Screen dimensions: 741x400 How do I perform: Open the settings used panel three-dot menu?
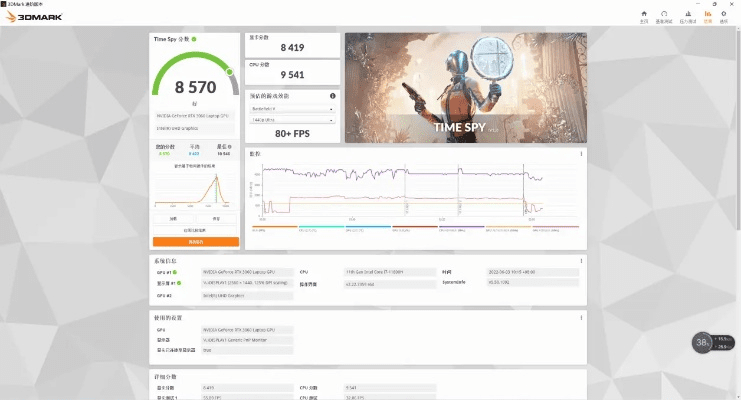(581, 318)
